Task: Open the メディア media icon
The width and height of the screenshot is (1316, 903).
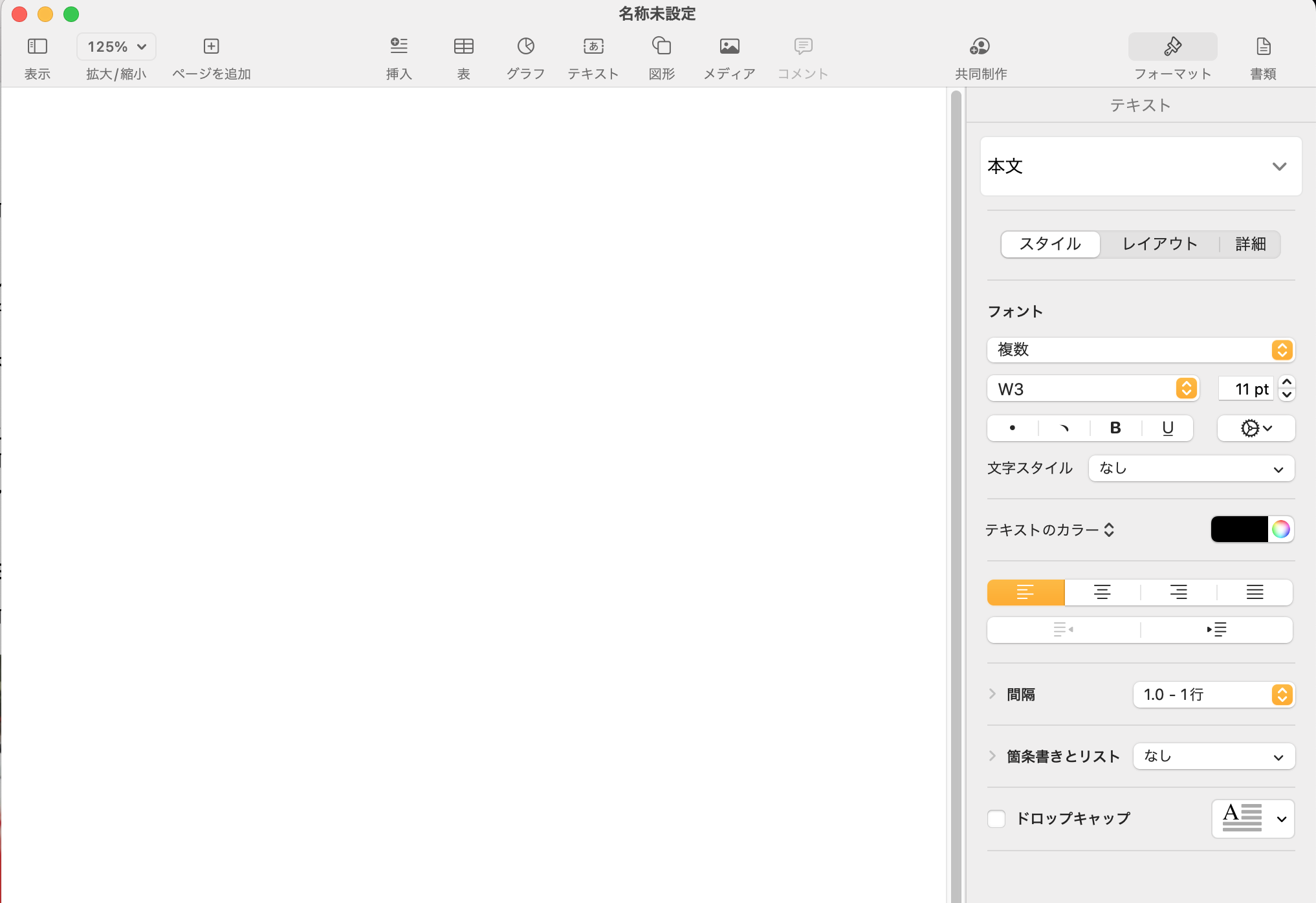Action: 729,47
